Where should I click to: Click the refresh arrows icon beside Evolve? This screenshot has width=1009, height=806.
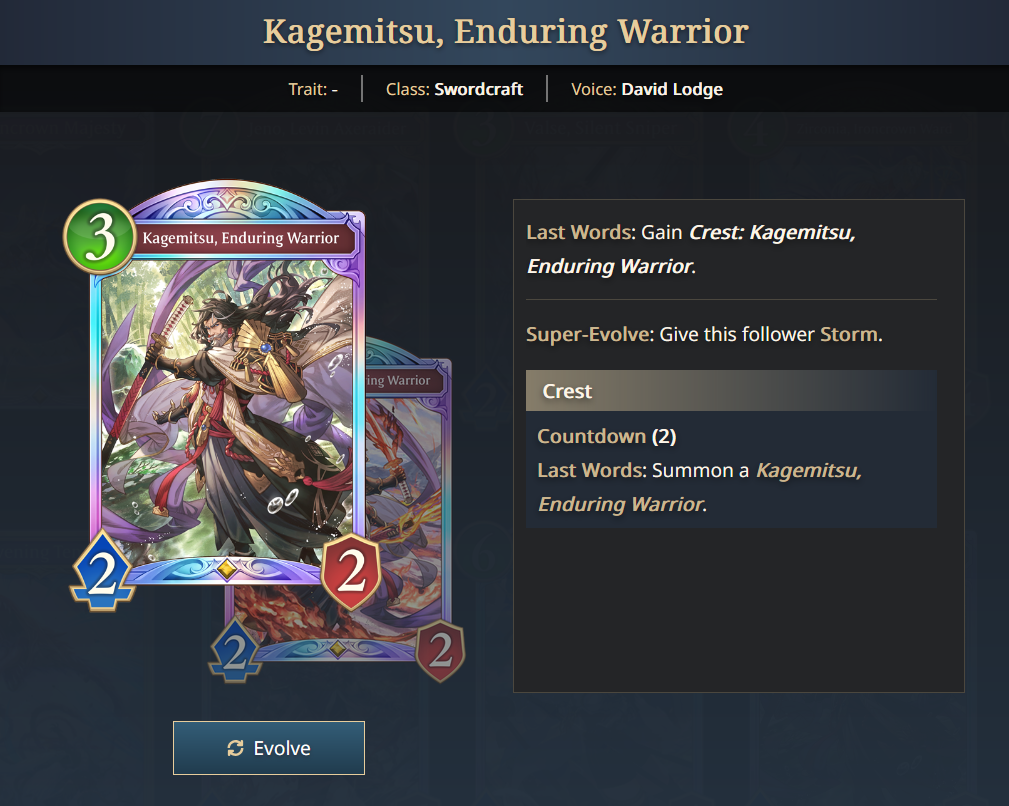[236, 748]
